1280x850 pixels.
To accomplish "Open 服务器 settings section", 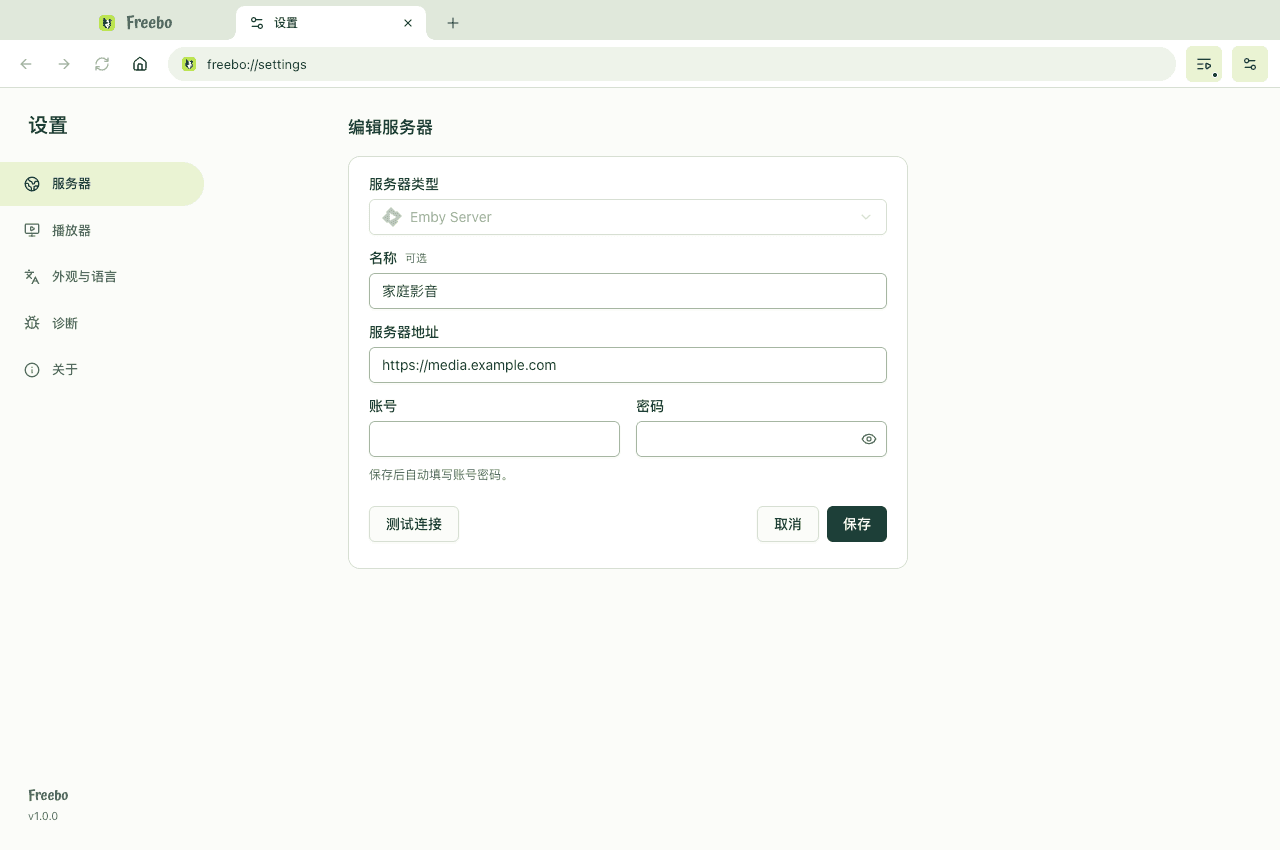I will tap(102, 184).
